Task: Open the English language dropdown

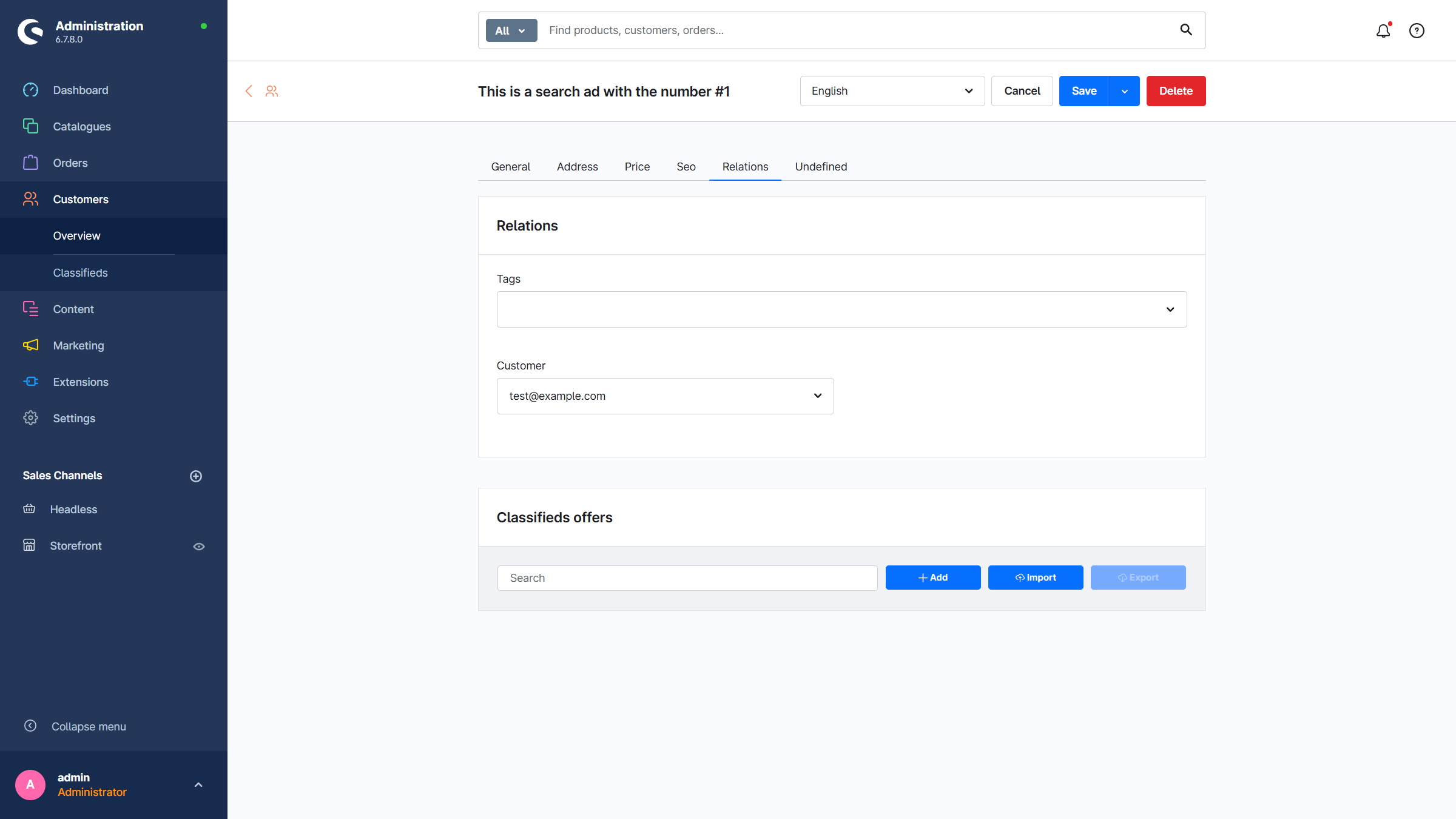Action: [x=892, y=91]
